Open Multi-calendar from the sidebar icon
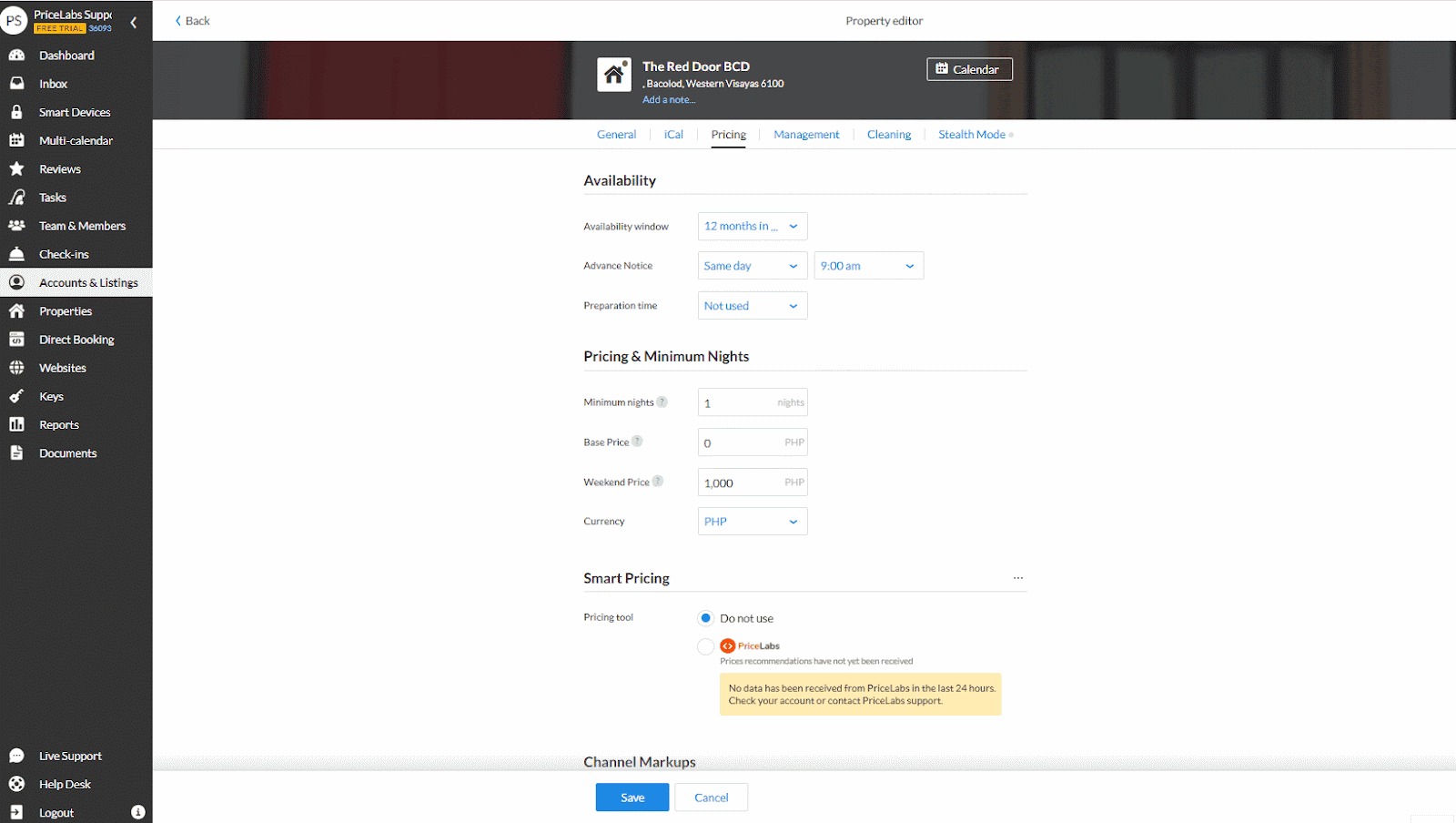This screenshot has height=823, width=1456. click(16, 140)
